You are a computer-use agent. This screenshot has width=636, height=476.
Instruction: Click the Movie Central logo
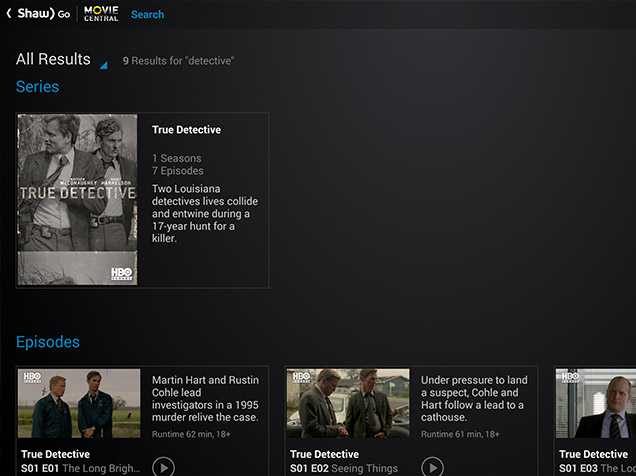point(101,14)
